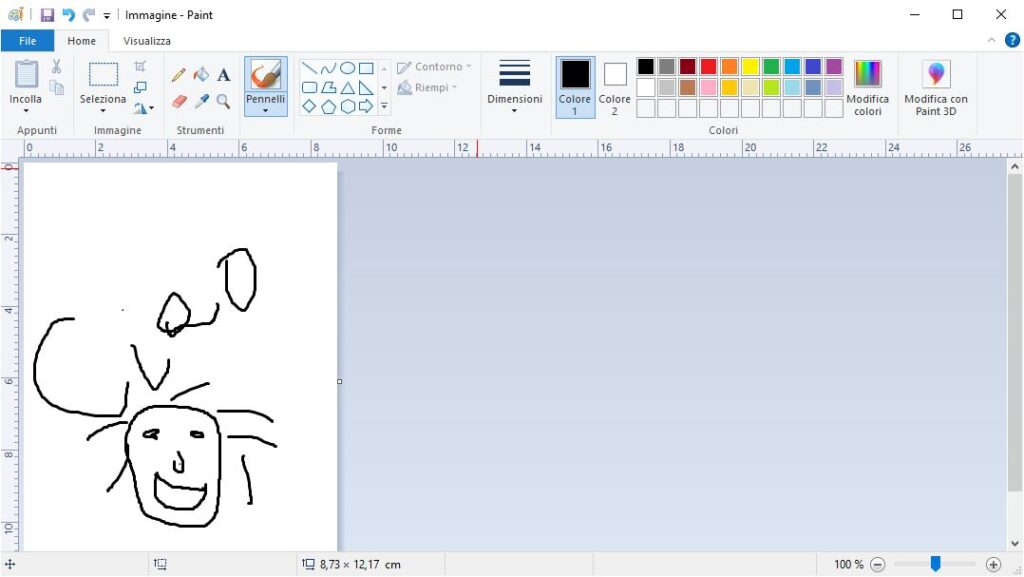Image resolution: width=1024 pixels, height=577 pixels.
Task: Click the vertical scrollbar up arrow
Action: (1014, 166)
